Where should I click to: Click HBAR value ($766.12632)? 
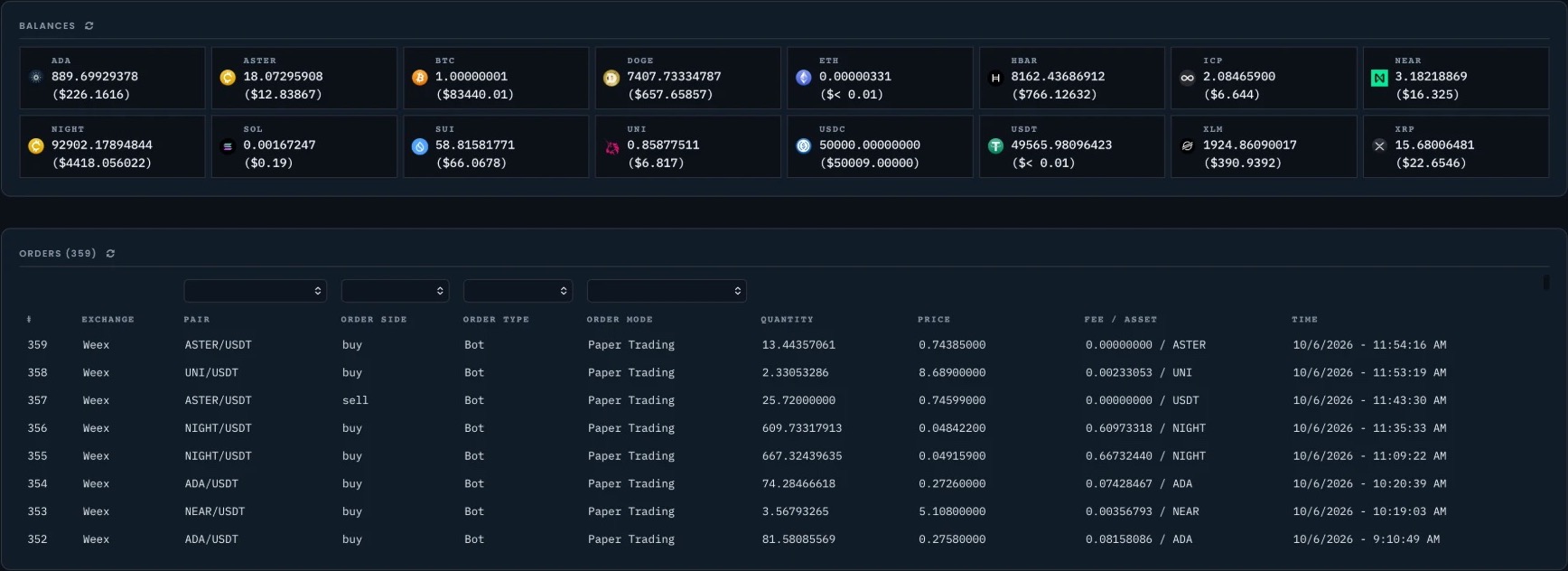pyautogui.click(x=1054, y=95)
